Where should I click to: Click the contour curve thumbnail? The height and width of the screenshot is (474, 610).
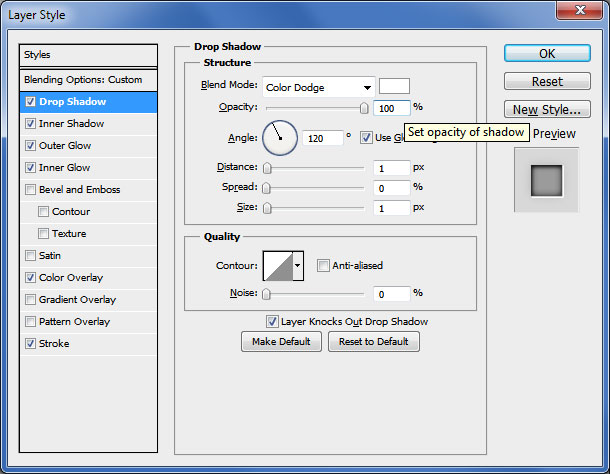coord(278,266)
